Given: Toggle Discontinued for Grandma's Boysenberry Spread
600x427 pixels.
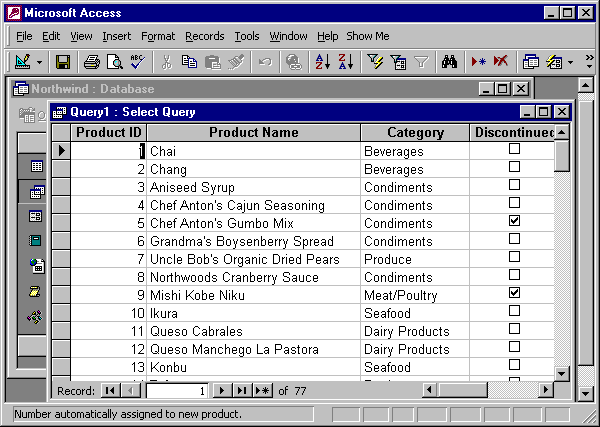Looking at the screenshot, I should (x=514, y=239).
